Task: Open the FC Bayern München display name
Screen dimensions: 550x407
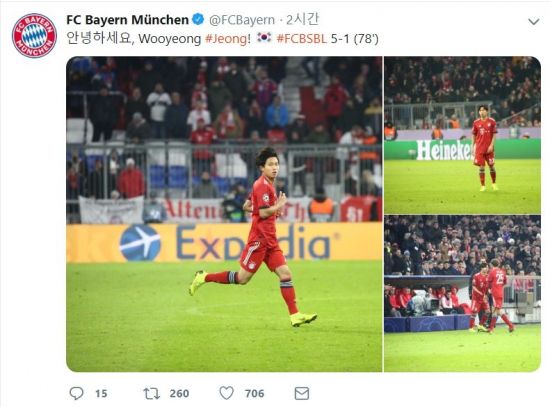Action: coord(127,20)
